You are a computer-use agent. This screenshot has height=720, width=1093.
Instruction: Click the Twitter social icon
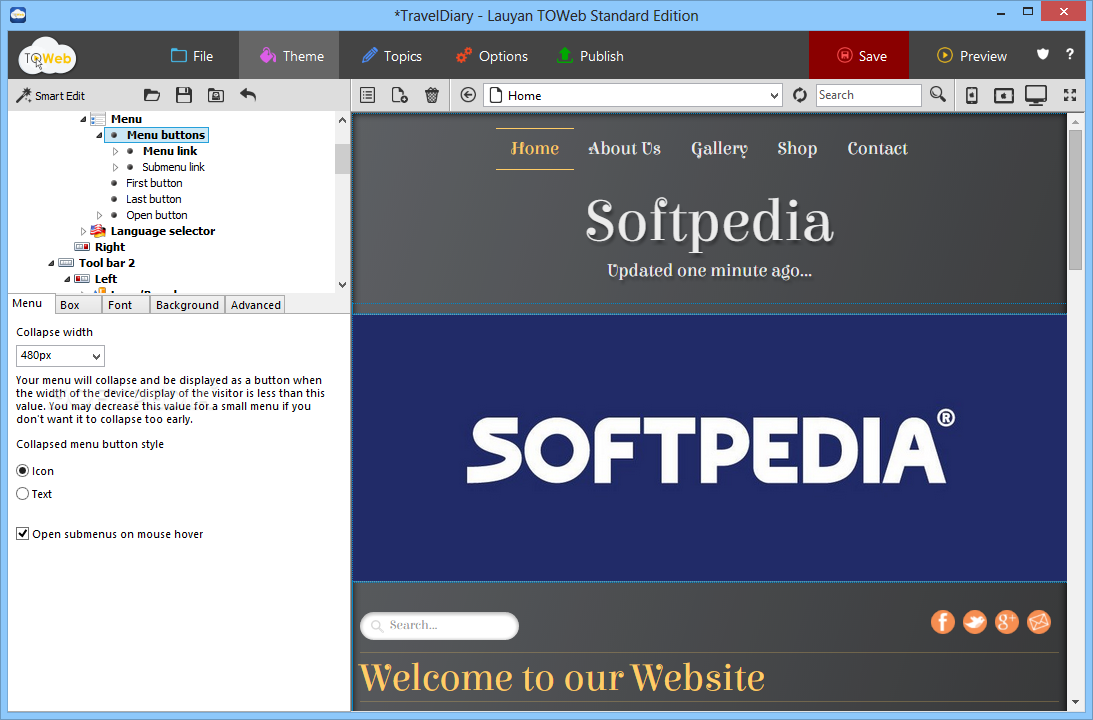coord(974,622)
